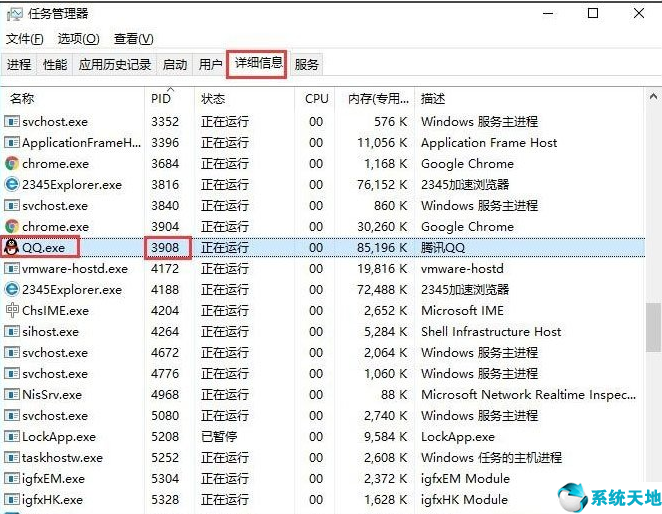The width and height of the screenshot is (662, 514).
Task: Click memory value 76,152 K
Action: point(382,185)
